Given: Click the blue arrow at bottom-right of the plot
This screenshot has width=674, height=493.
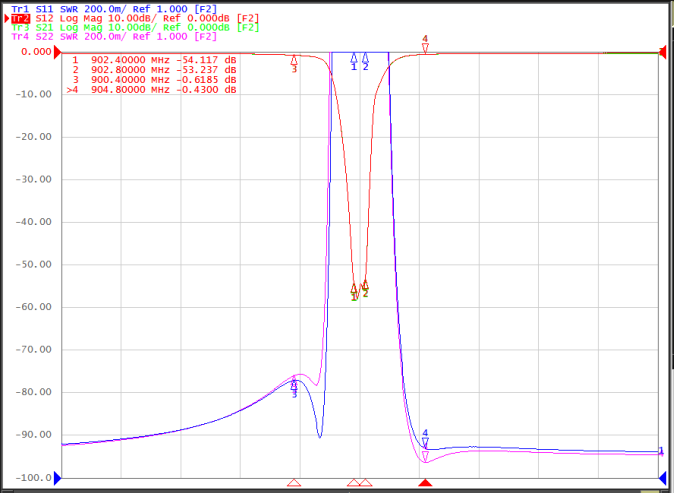Looking at the screenshot, I should tap(662, 478).
